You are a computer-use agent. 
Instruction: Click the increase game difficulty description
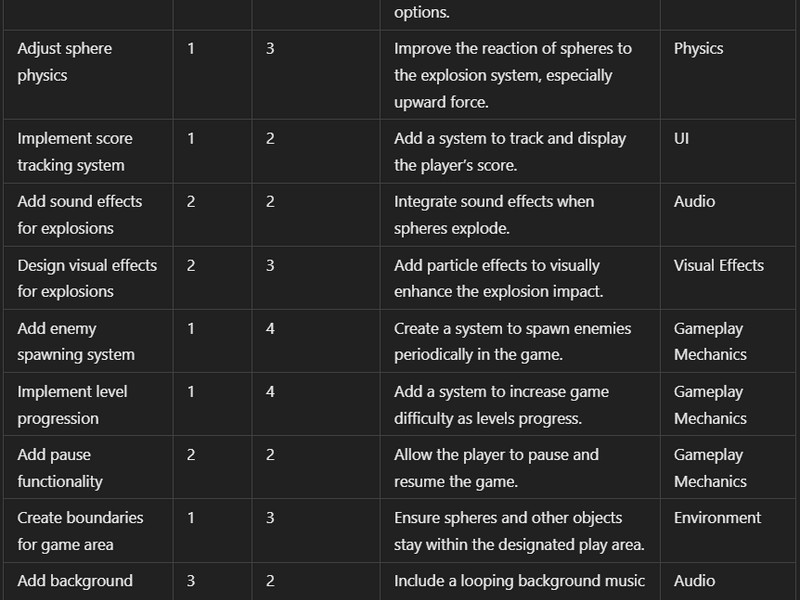coord(501,405)
